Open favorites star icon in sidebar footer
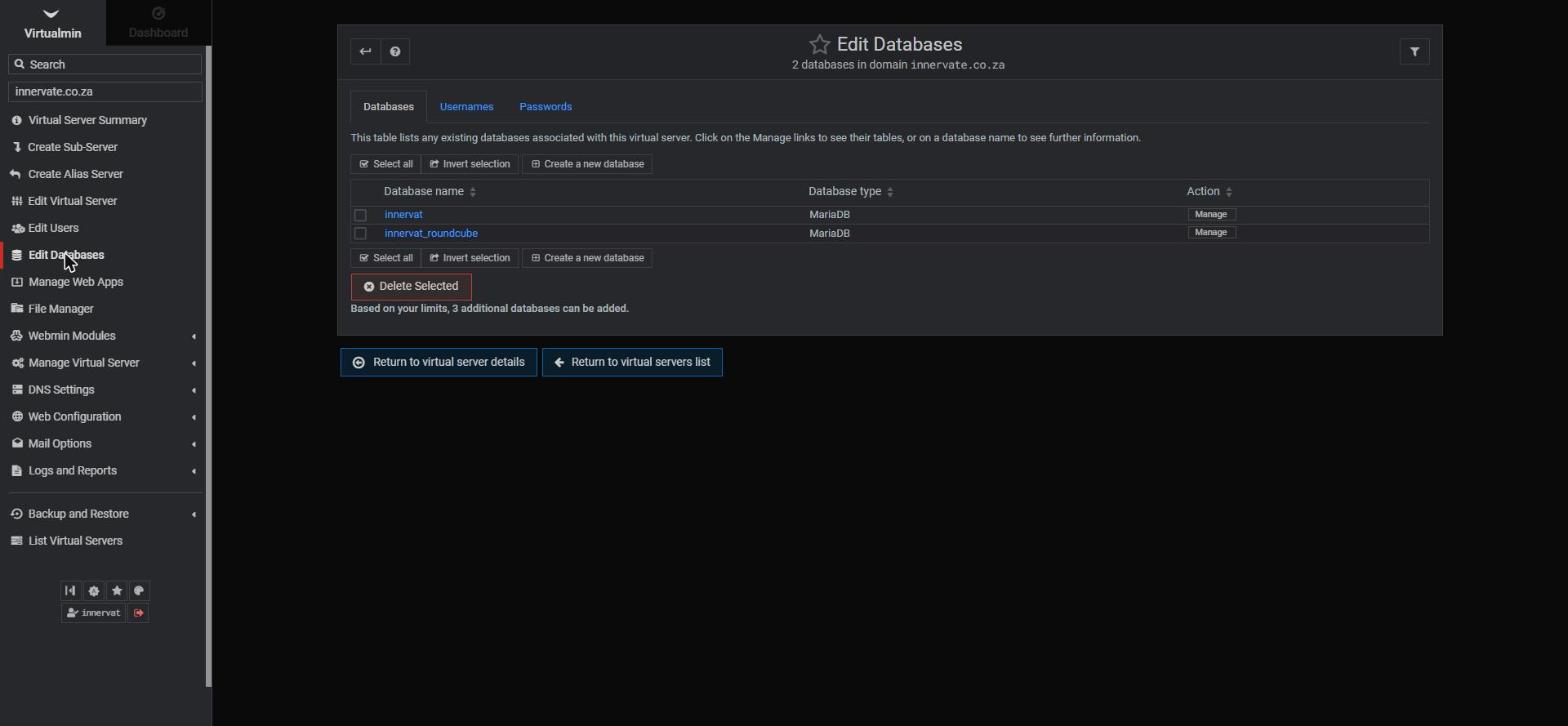 [x=116, y=591]
